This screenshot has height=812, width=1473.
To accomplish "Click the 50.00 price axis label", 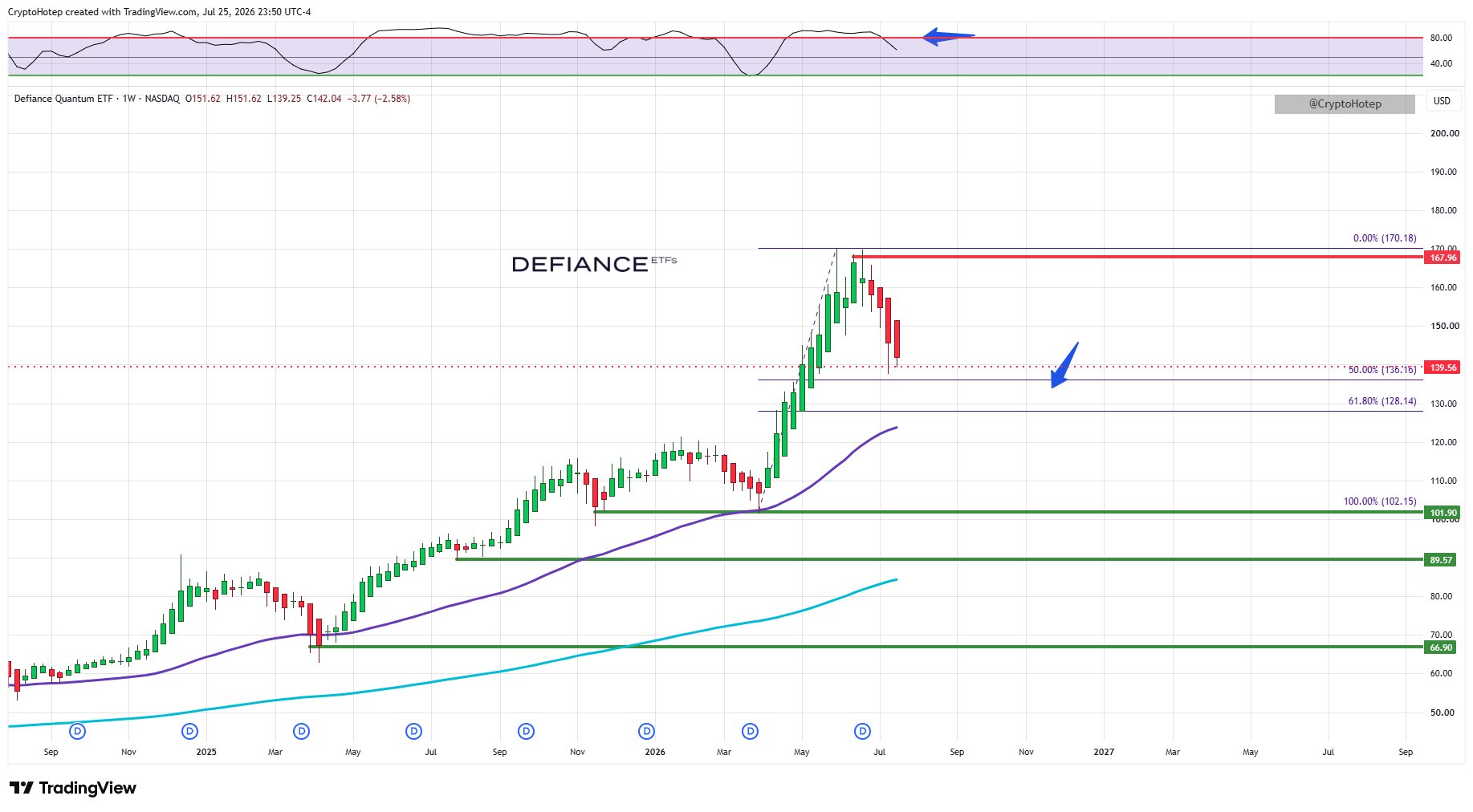I will click(x=1442, y=713).
